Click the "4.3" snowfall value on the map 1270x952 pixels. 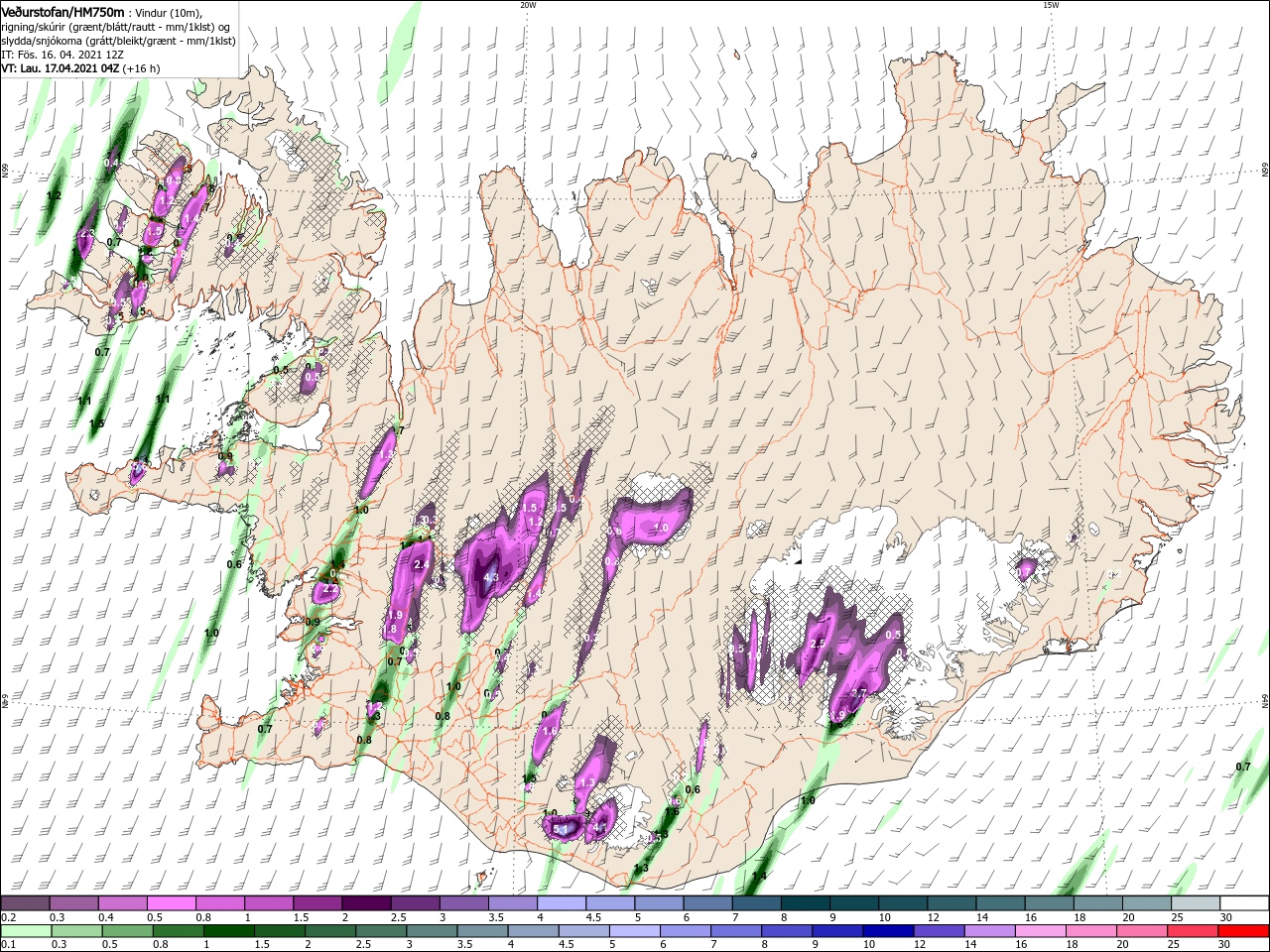[490, 576]
